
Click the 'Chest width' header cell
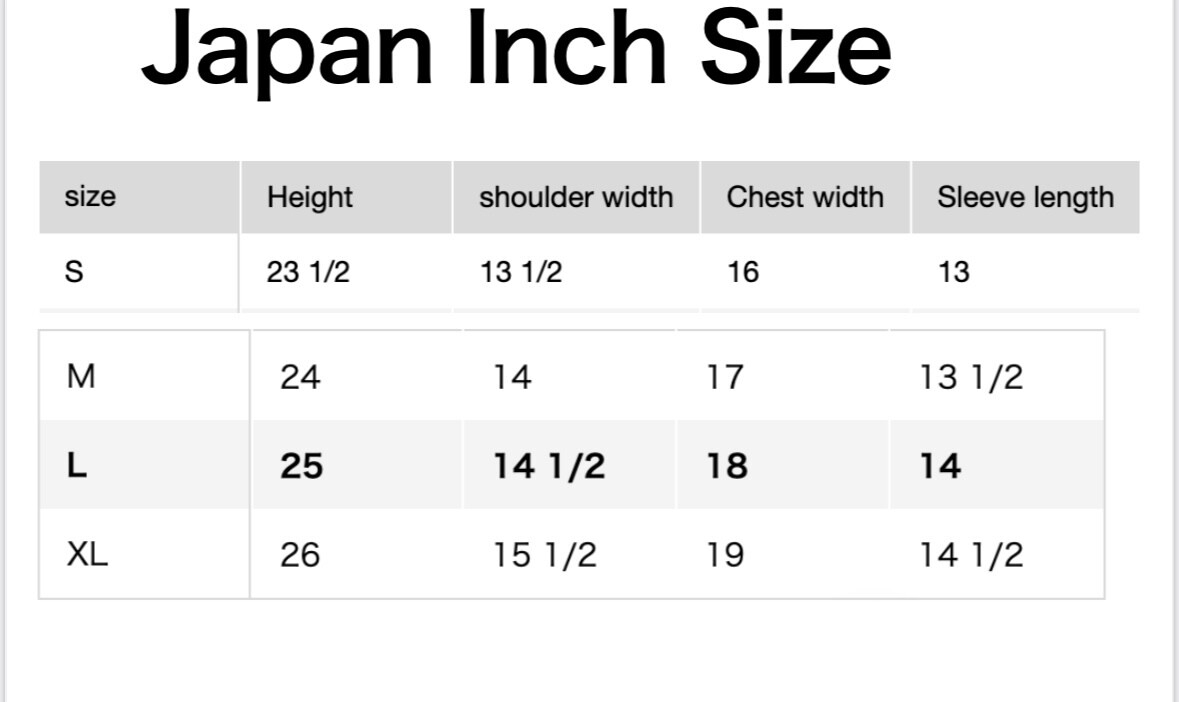click(805, 197)
